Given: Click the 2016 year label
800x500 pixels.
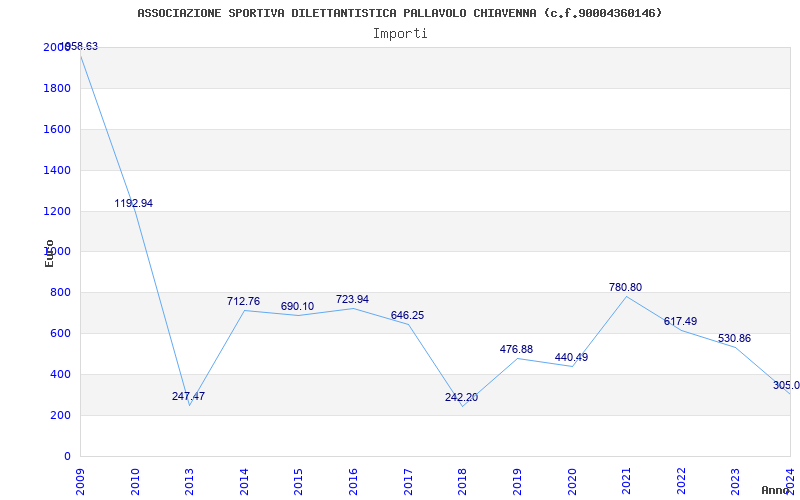Looking at the screenshot, I should pyautogui.click(x=353, y=482).
